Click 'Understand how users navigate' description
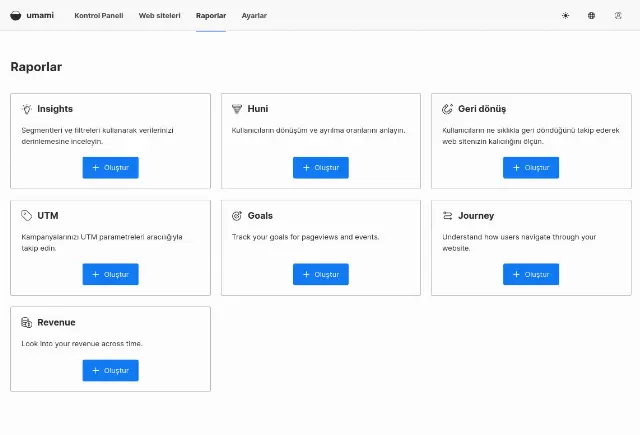The height and width of the screenshot is (435, 640). (519, 242)
